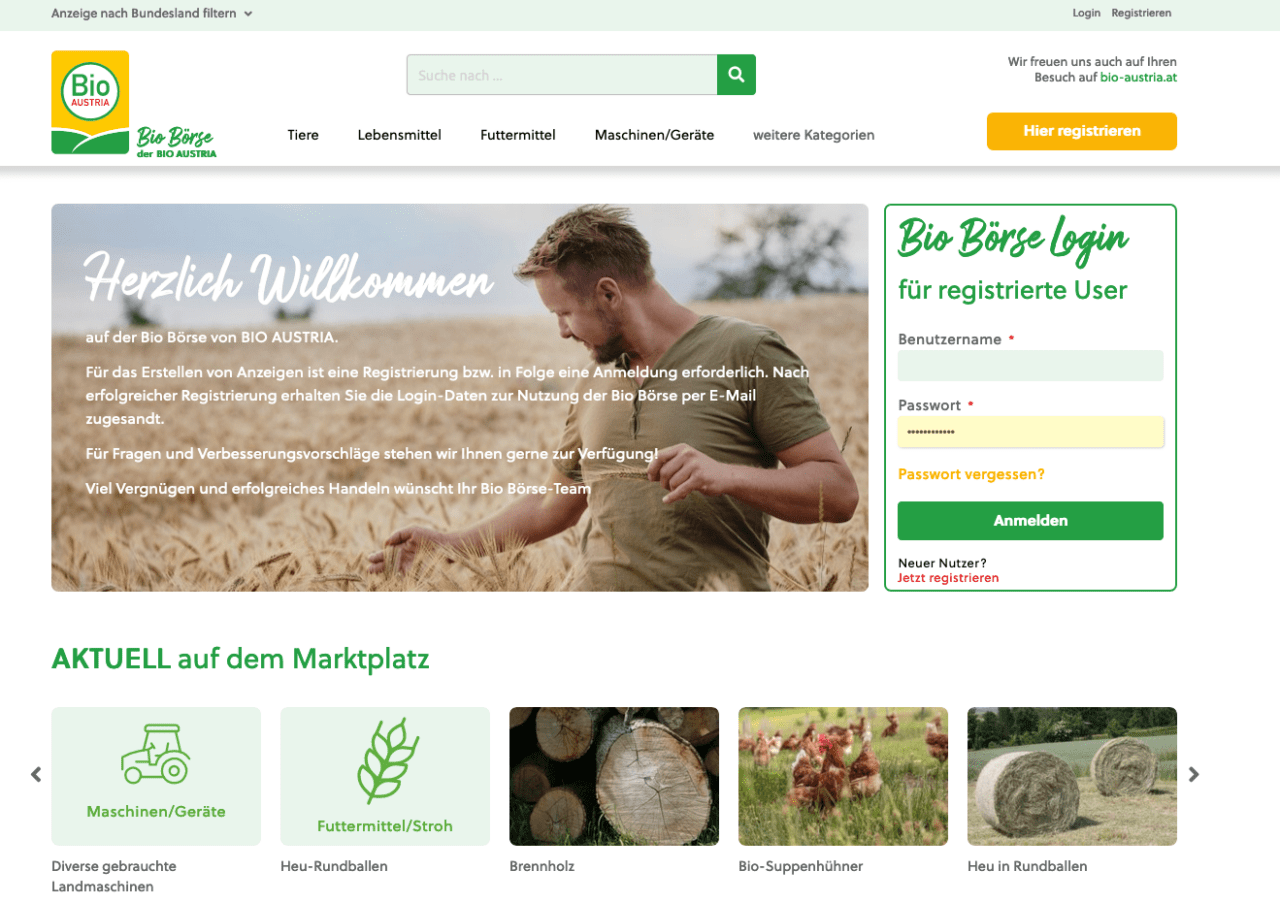
Task: Click the Bio Austria Bio Börse logo
Action: [x=134, y=104]
